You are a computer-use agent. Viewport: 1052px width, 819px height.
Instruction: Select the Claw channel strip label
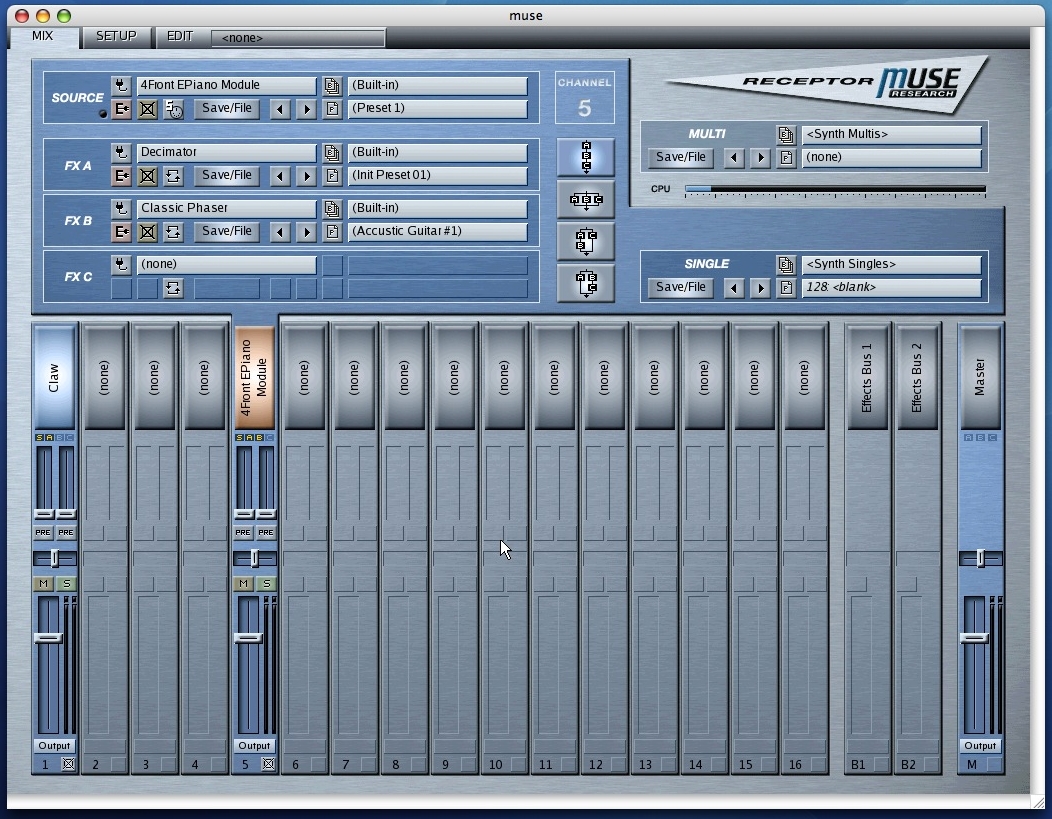tap(54, 377)
